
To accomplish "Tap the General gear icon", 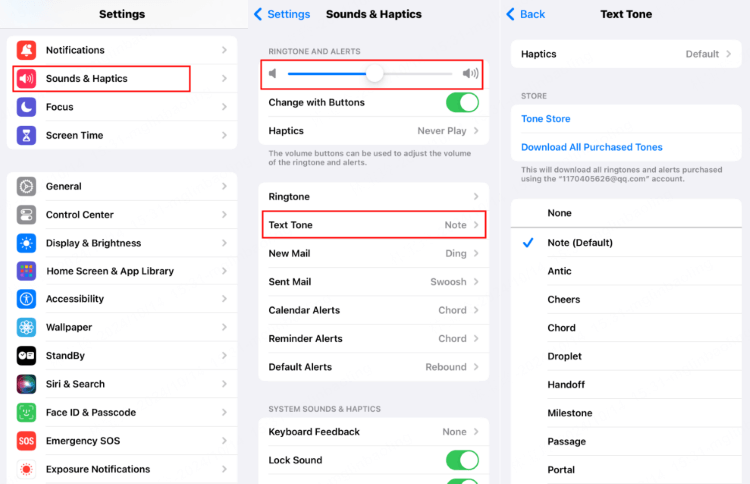I will [x=27, y=186].
